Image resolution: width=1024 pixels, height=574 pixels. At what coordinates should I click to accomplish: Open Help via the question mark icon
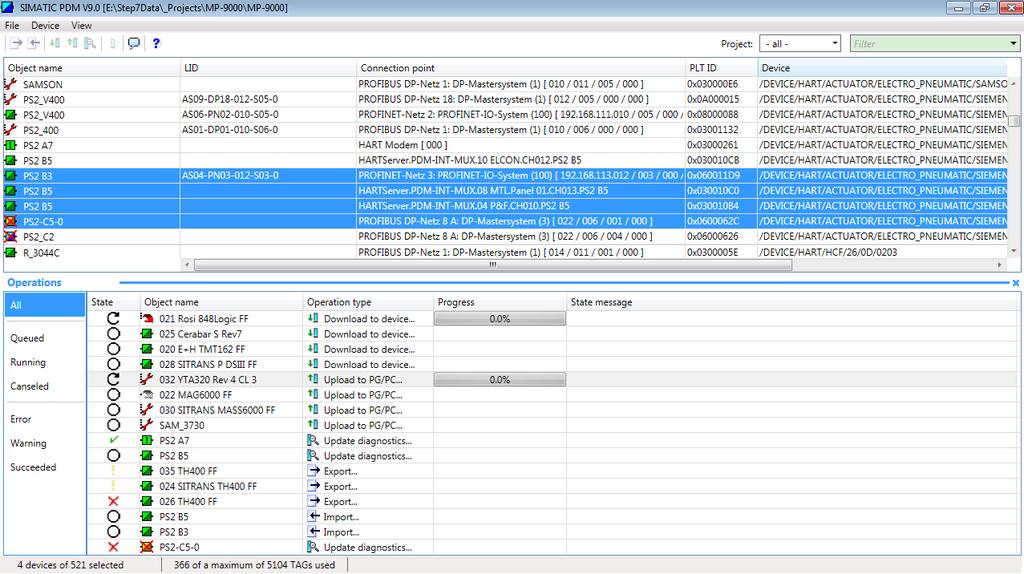[156, 43]
